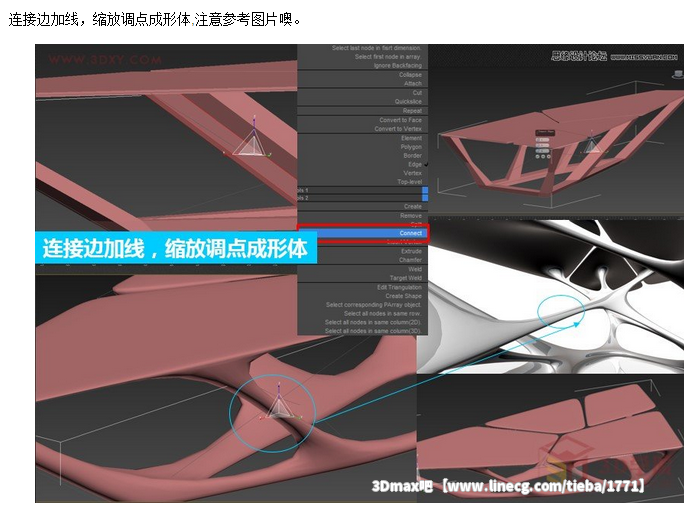
Task: Choose Create Shape entry
Action: click(x=404, y=296)
